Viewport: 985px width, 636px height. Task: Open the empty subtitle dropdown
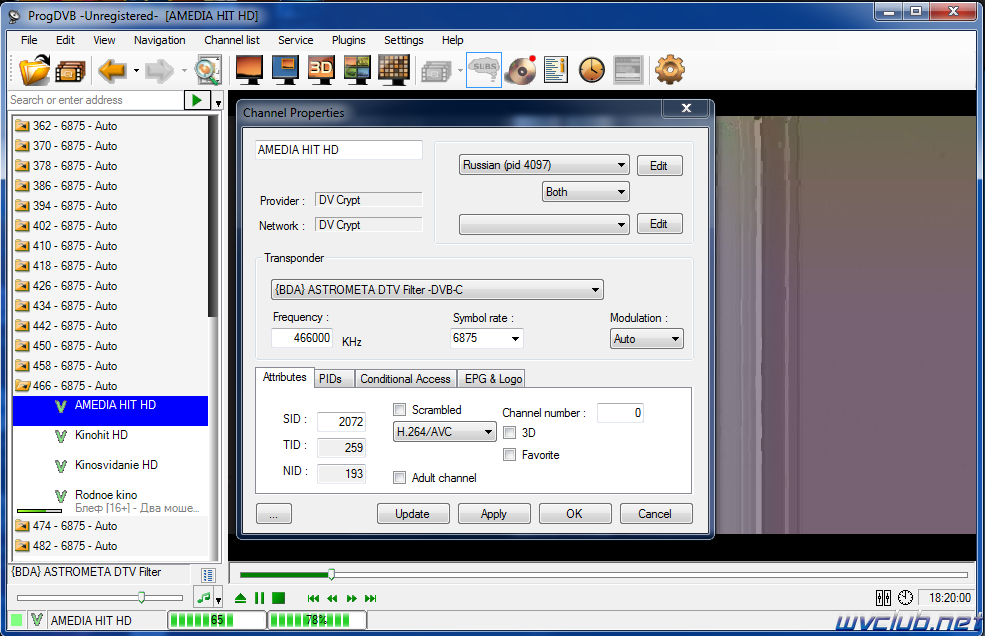pyautogui.click(x=544, y=224)
